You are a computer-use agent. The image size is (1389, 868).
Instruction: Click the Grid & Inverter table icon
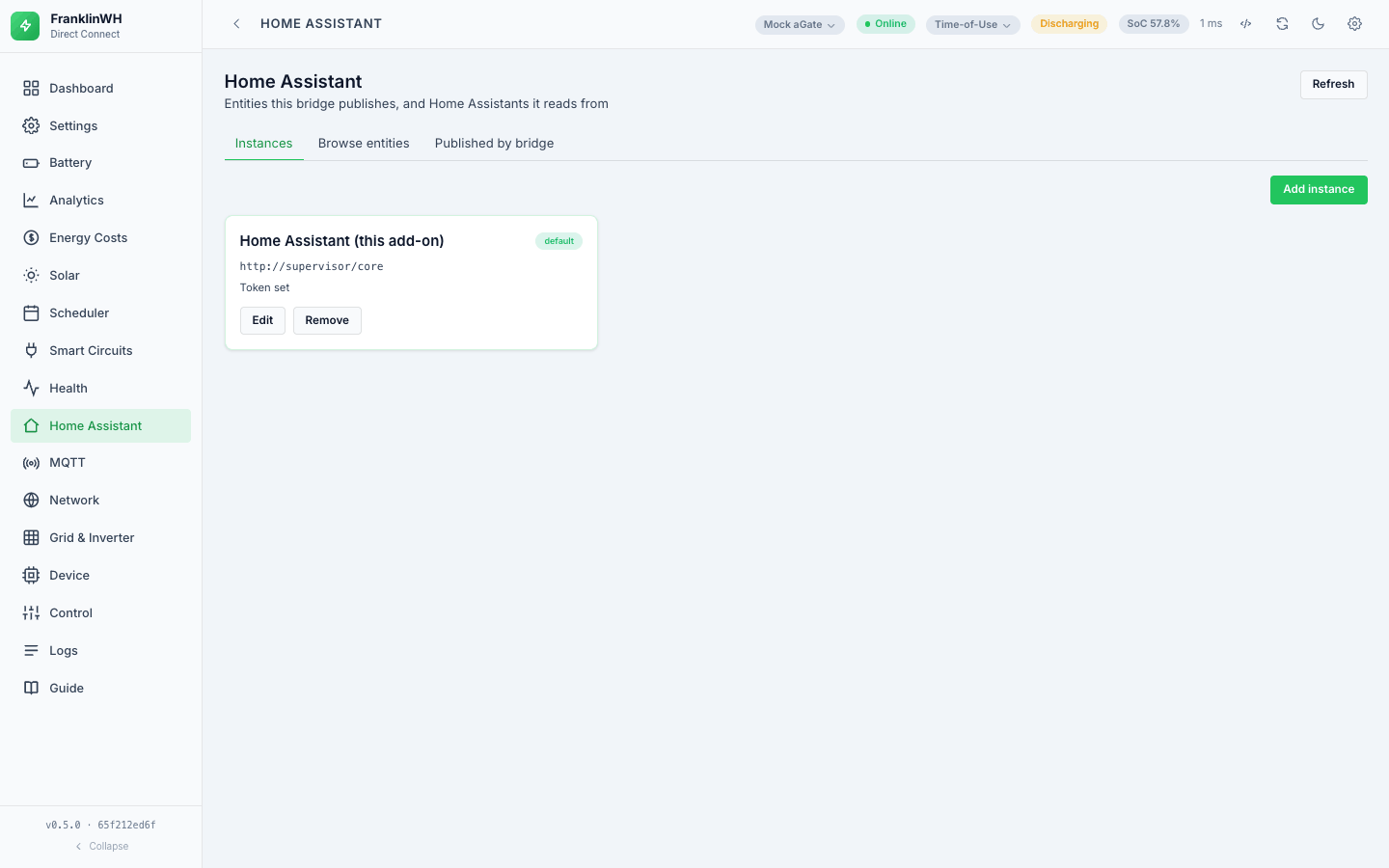click(31, 538)
